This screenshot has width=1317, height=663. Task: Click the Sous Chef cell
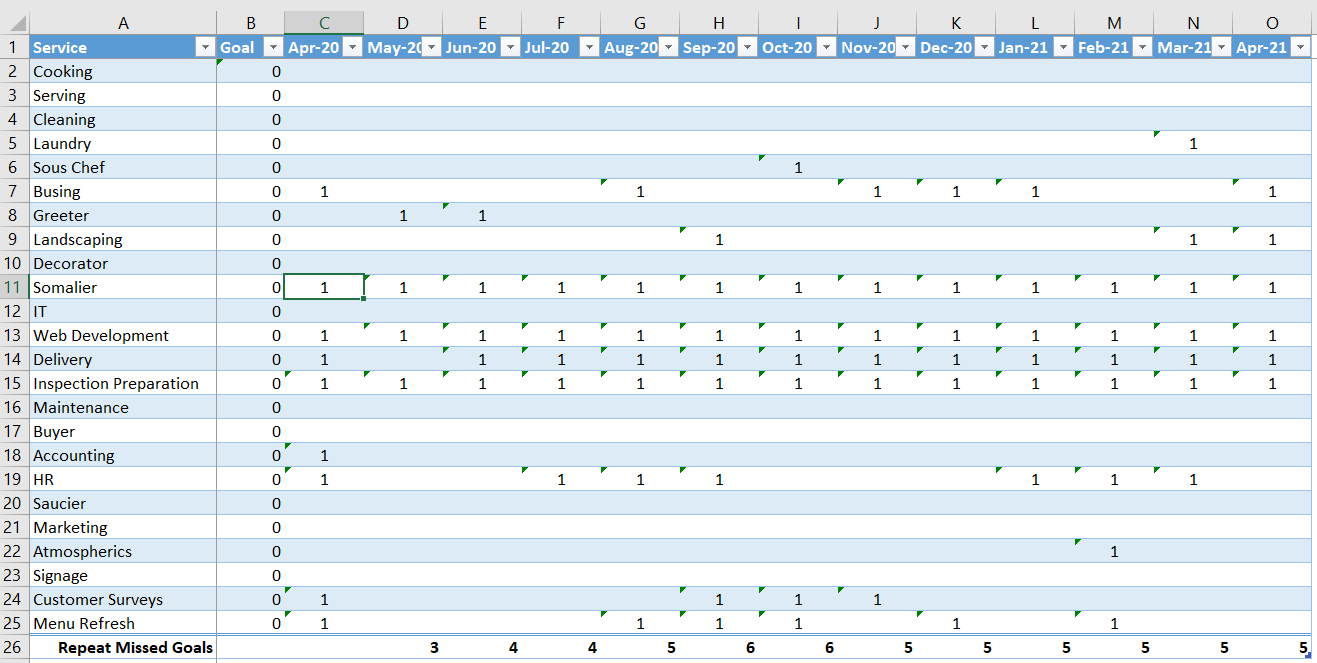123,167
